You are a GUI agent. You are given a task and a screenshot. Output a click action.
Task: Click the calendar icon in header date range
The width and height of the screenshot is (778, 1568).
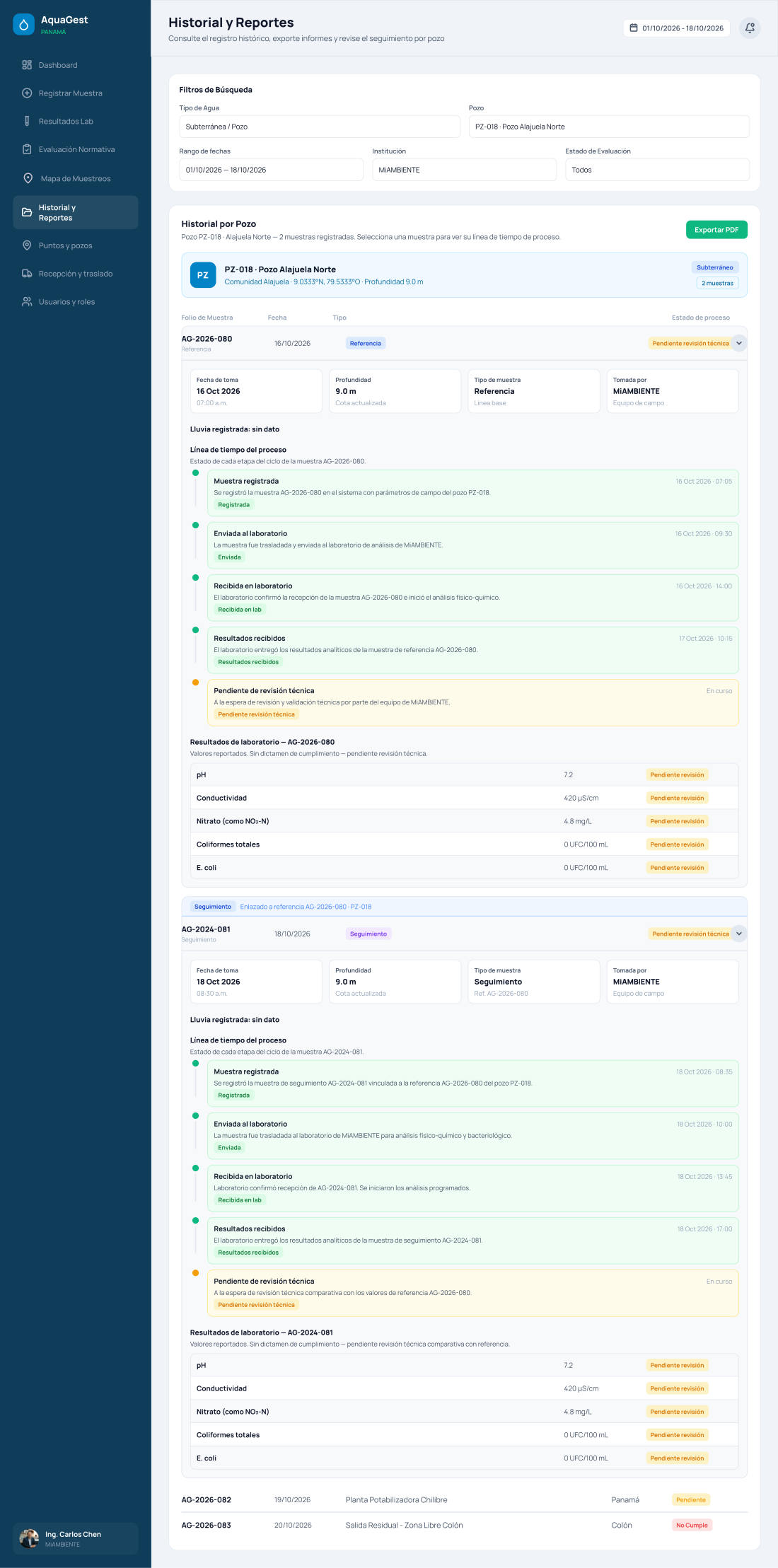click(x=634, y=28)
